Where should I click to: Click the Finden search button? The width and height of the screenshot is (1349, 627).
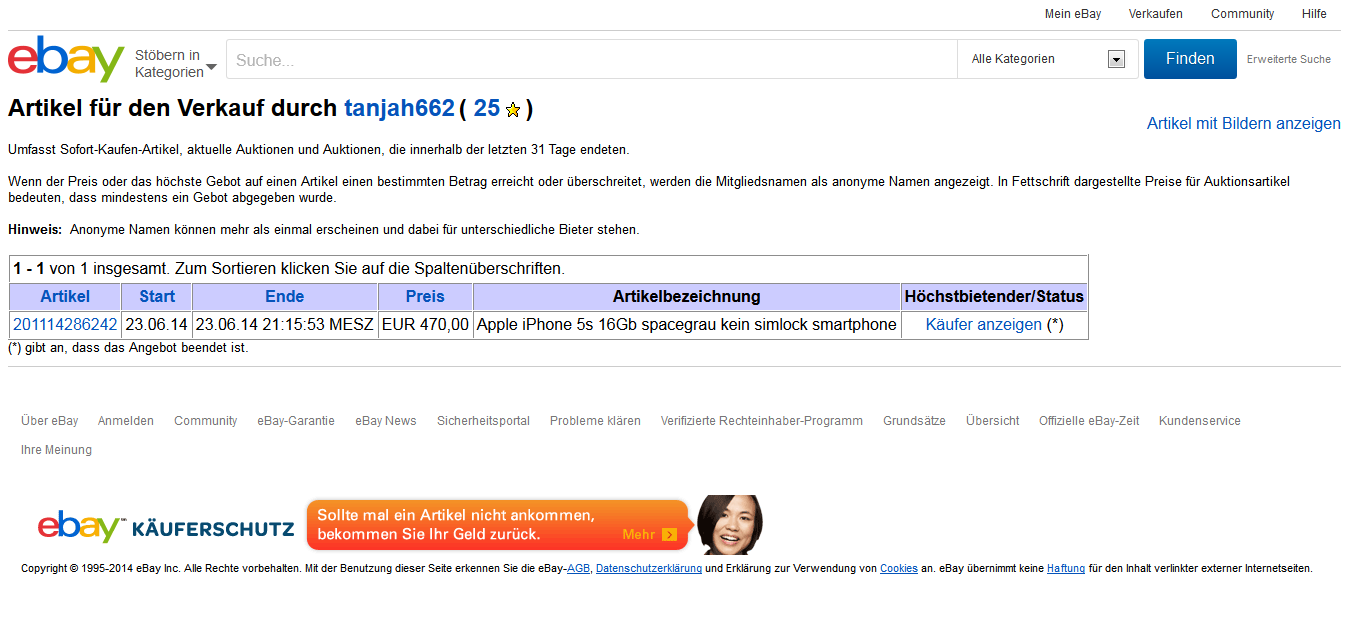(1190, 59)
